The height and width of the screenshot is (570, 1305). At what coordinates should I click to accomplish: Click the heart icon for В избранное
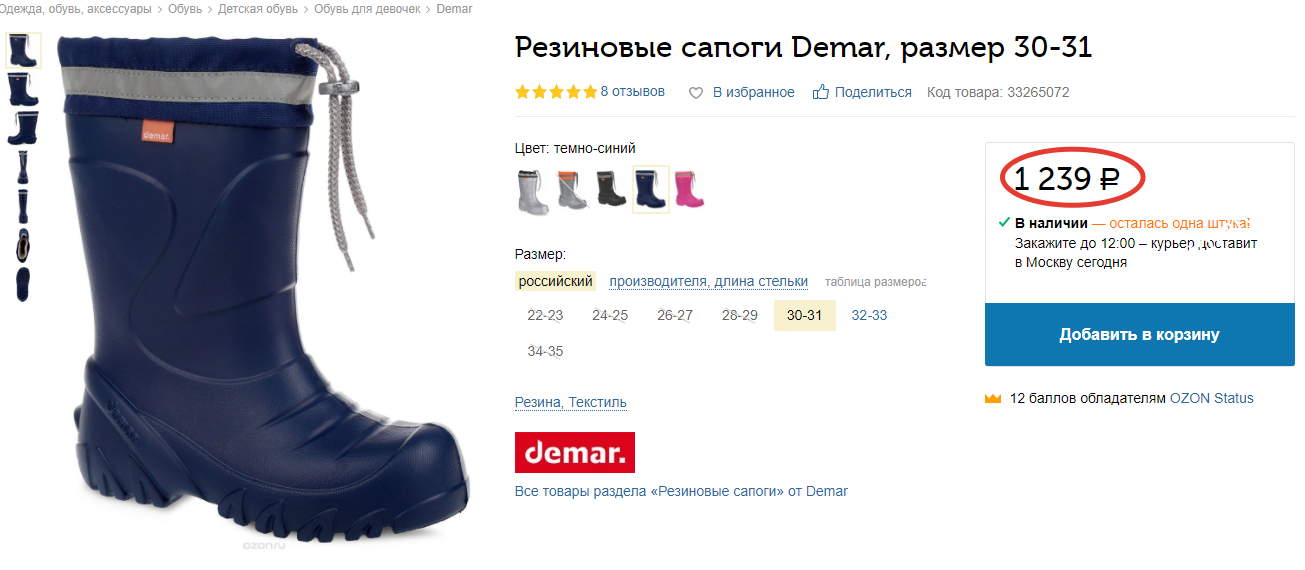coord(697,92)
